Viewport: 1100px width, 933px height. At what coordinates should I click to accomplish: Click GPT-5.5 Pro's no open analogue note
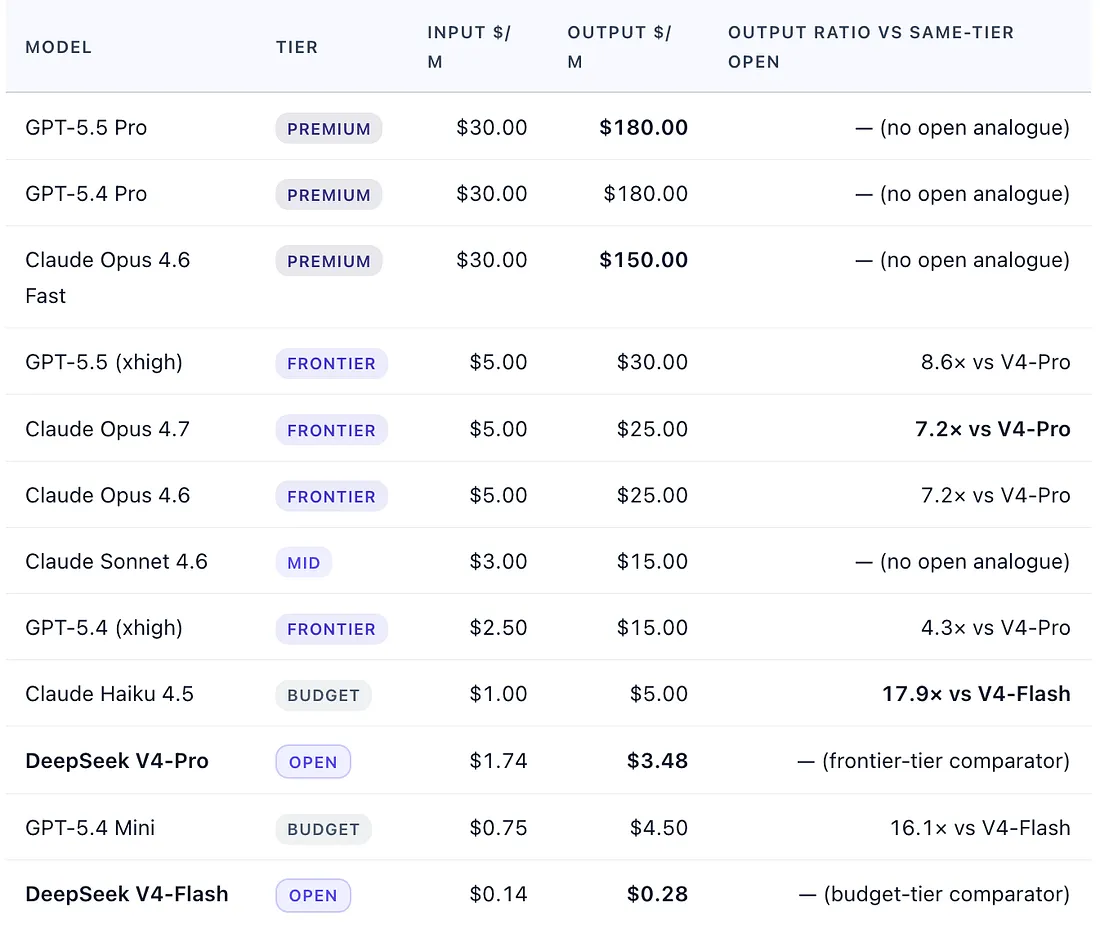point(962,128)
